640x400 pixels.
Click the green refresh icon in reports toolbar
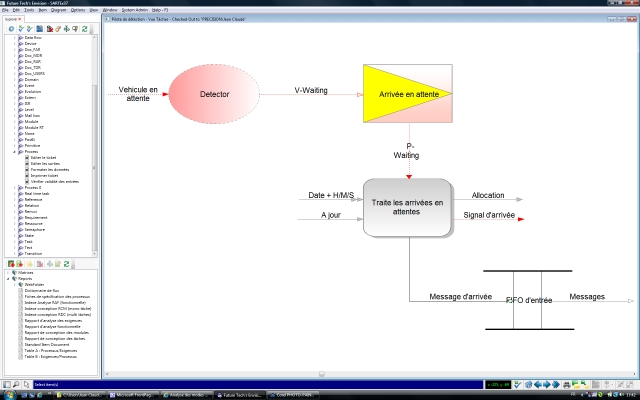click(66, 264)
